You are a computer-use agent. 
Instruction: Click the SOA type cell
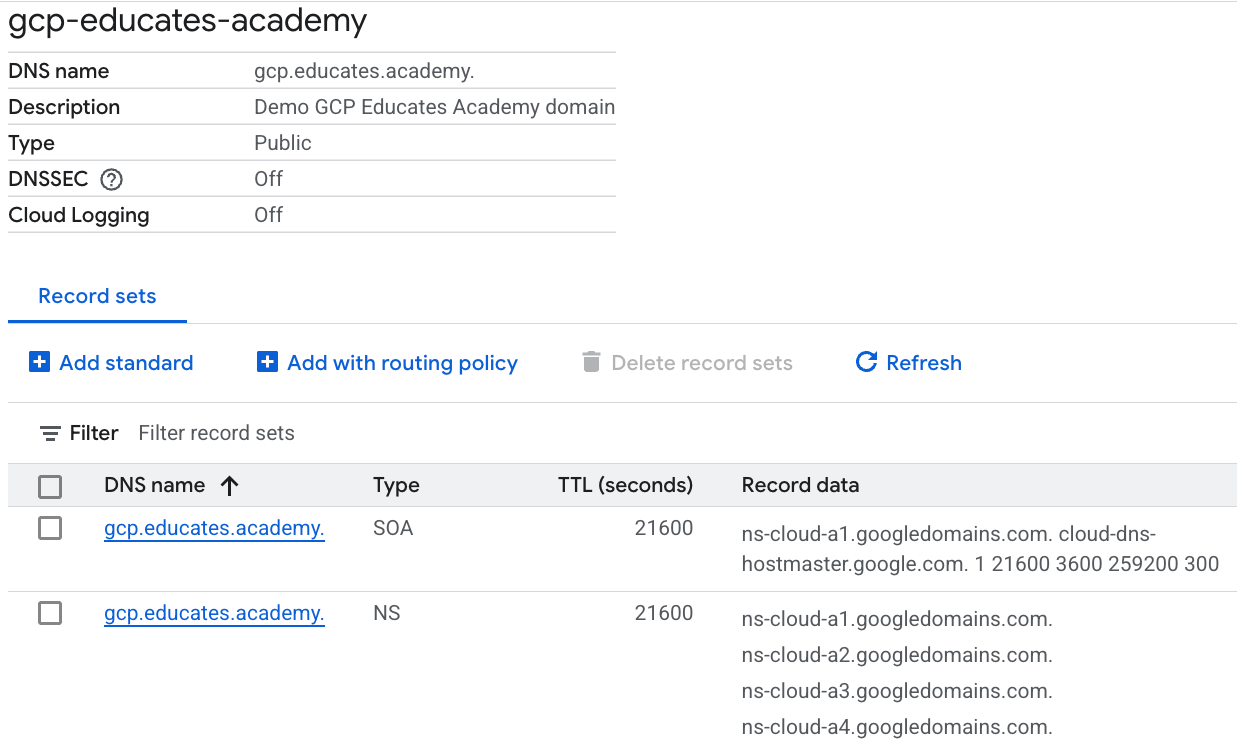tap(393, 528)
